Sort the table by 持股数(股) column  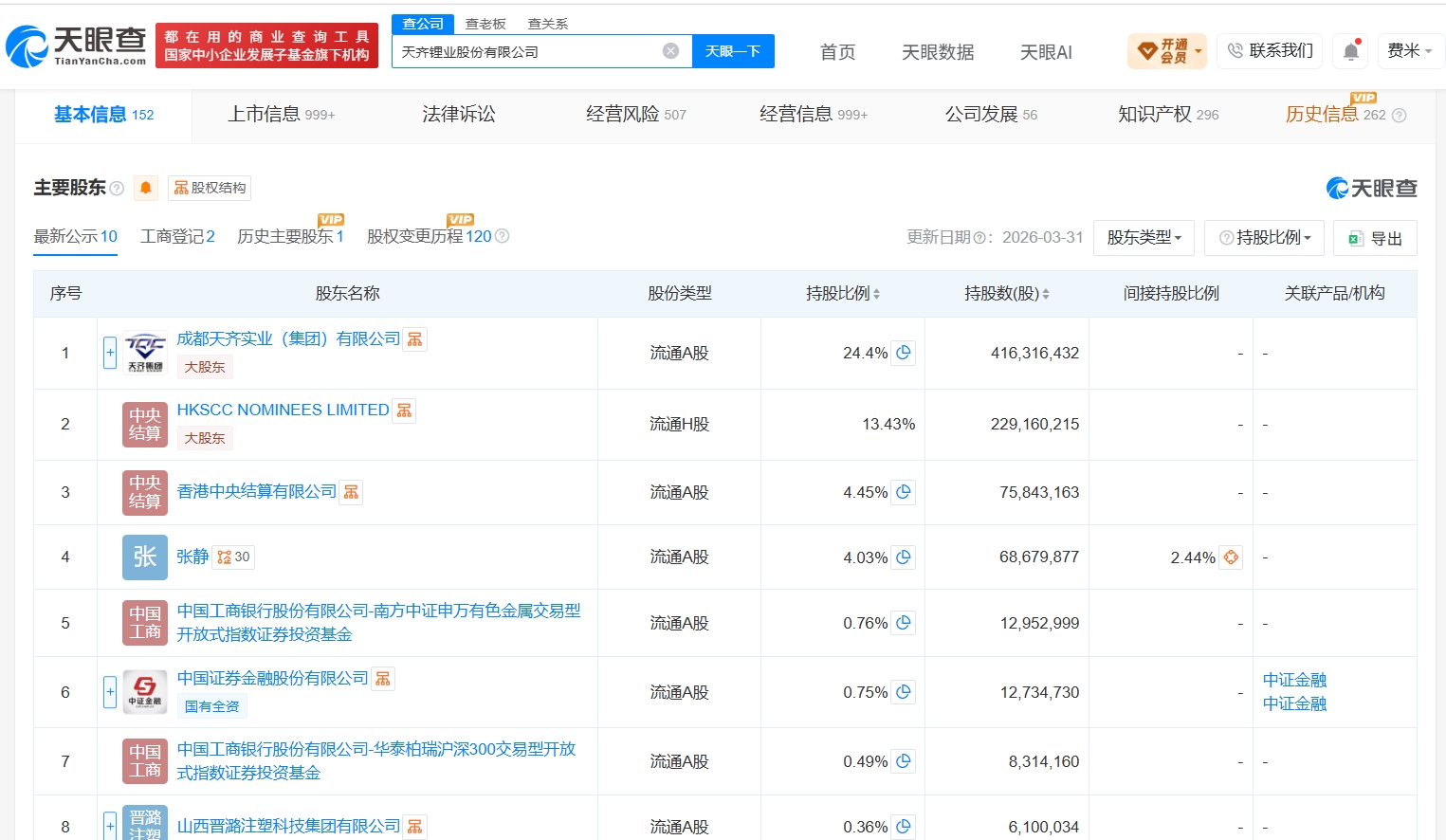[x=1007, y=294]
